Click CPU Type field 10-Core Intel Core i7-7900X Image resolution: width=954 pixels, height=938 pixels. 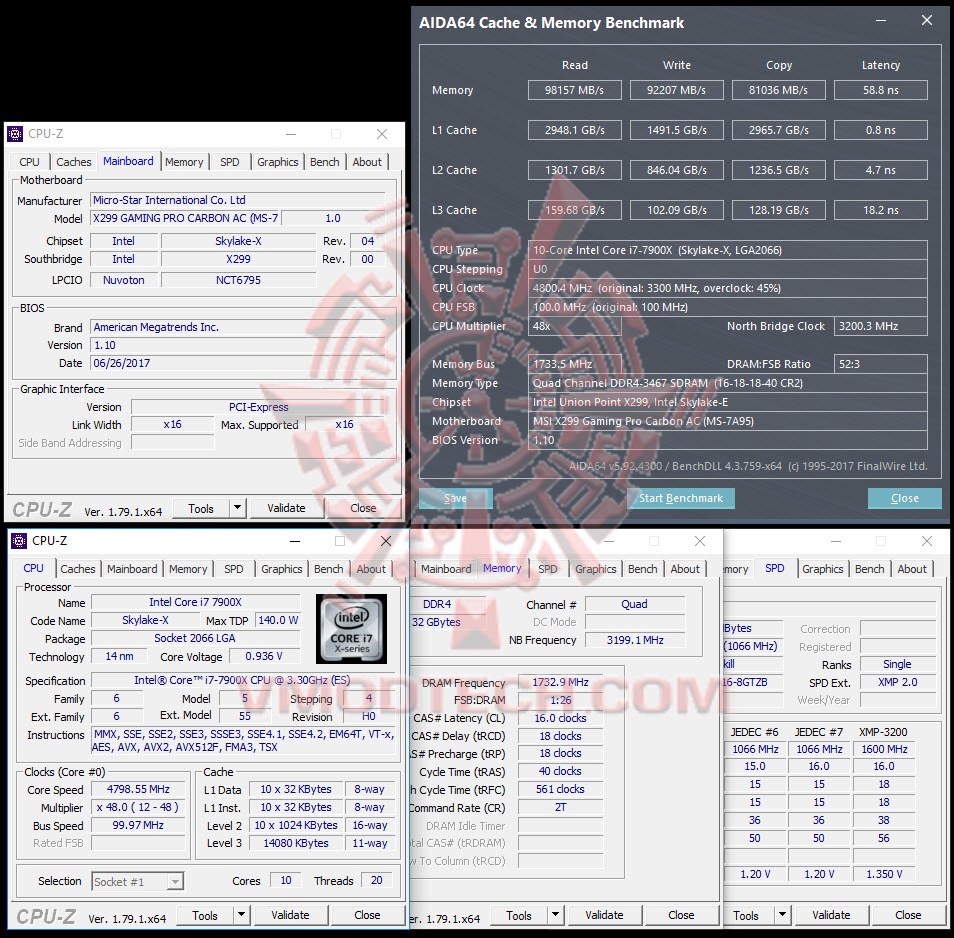[x=728, y=250]
